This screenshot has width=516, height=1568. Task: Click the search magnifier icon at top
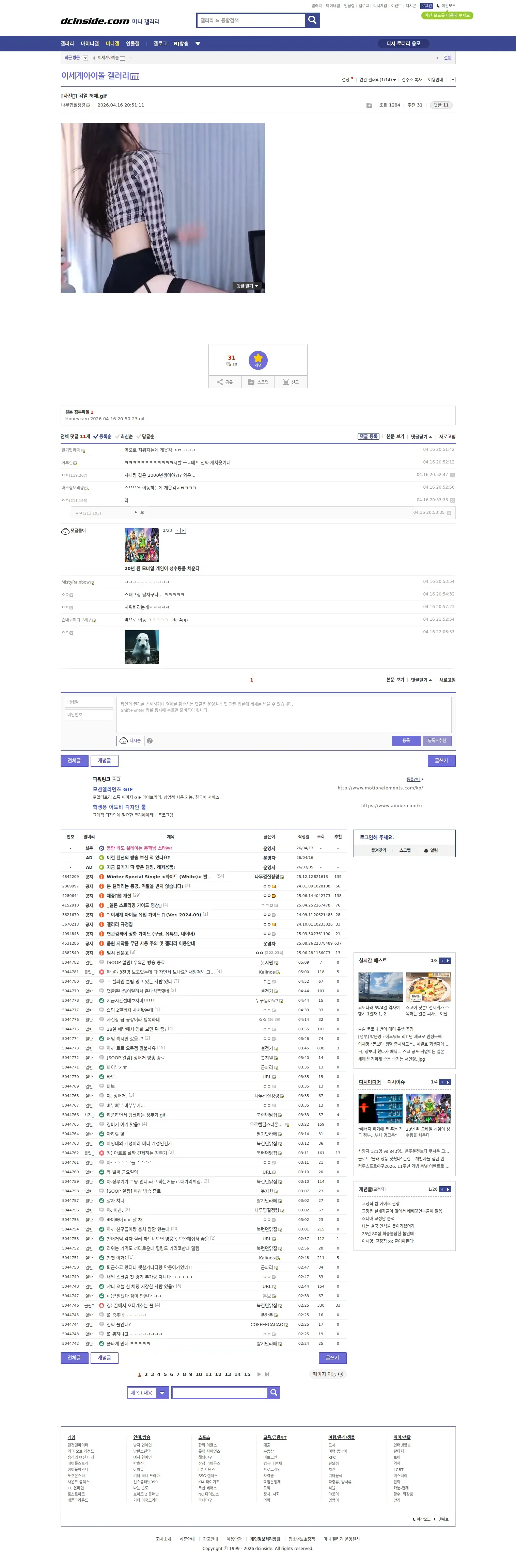pyautogui.click(x=312, y=20)
